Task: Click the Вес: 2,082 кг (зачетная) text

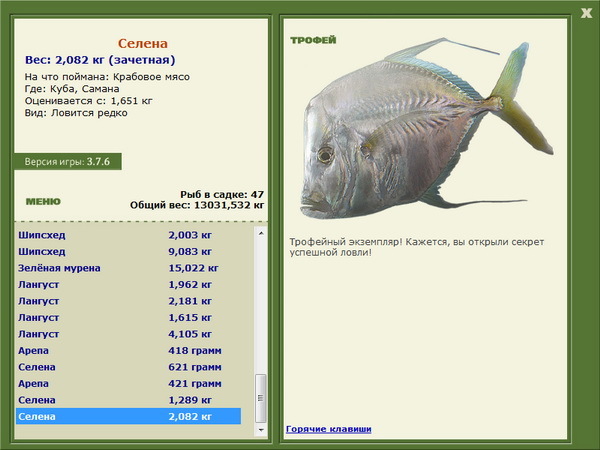Action: tap(100, 60)
